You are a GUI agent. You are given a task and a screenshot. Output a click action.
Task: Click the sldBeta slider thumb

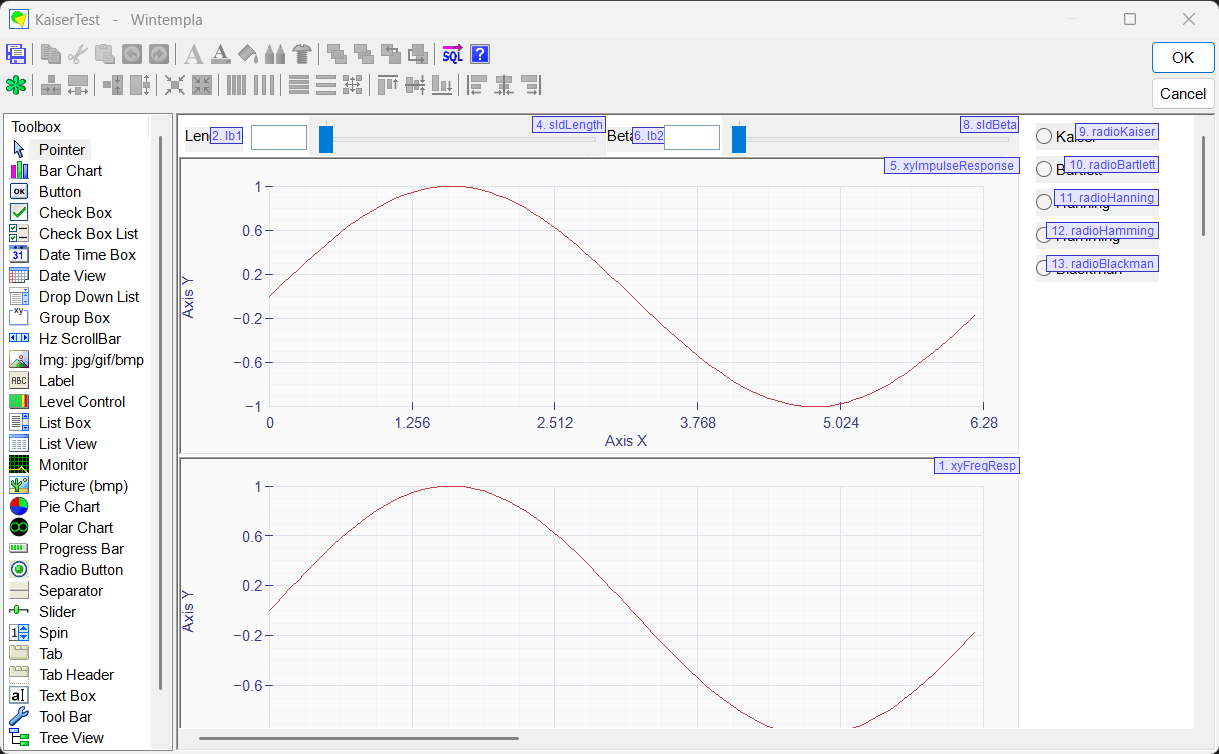pos(739,138)
